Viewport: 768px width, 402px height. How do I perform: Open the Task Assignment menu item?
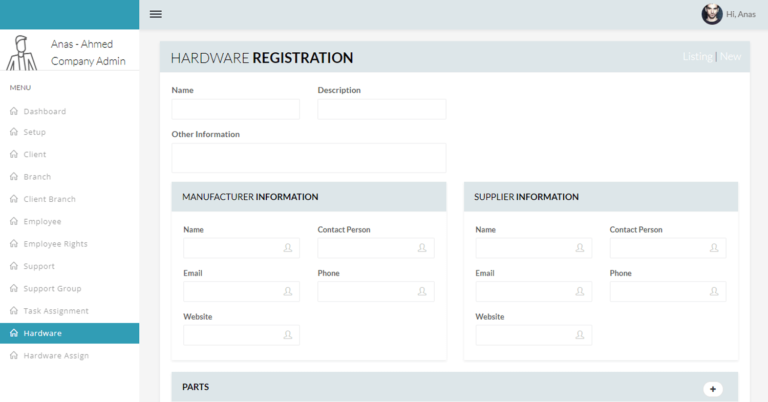point(56,311)
